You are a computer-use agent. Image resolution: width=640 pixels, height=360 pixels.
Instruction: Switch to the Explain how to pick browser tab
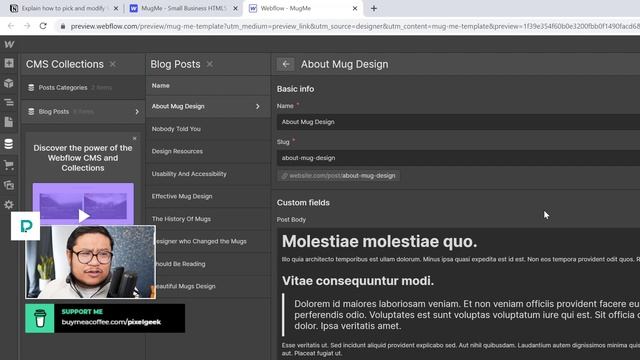click(x=64, y=8)
